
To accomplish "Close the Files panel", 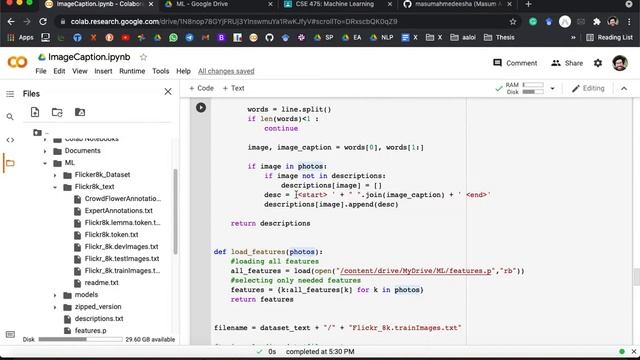I will coord(168,91).
